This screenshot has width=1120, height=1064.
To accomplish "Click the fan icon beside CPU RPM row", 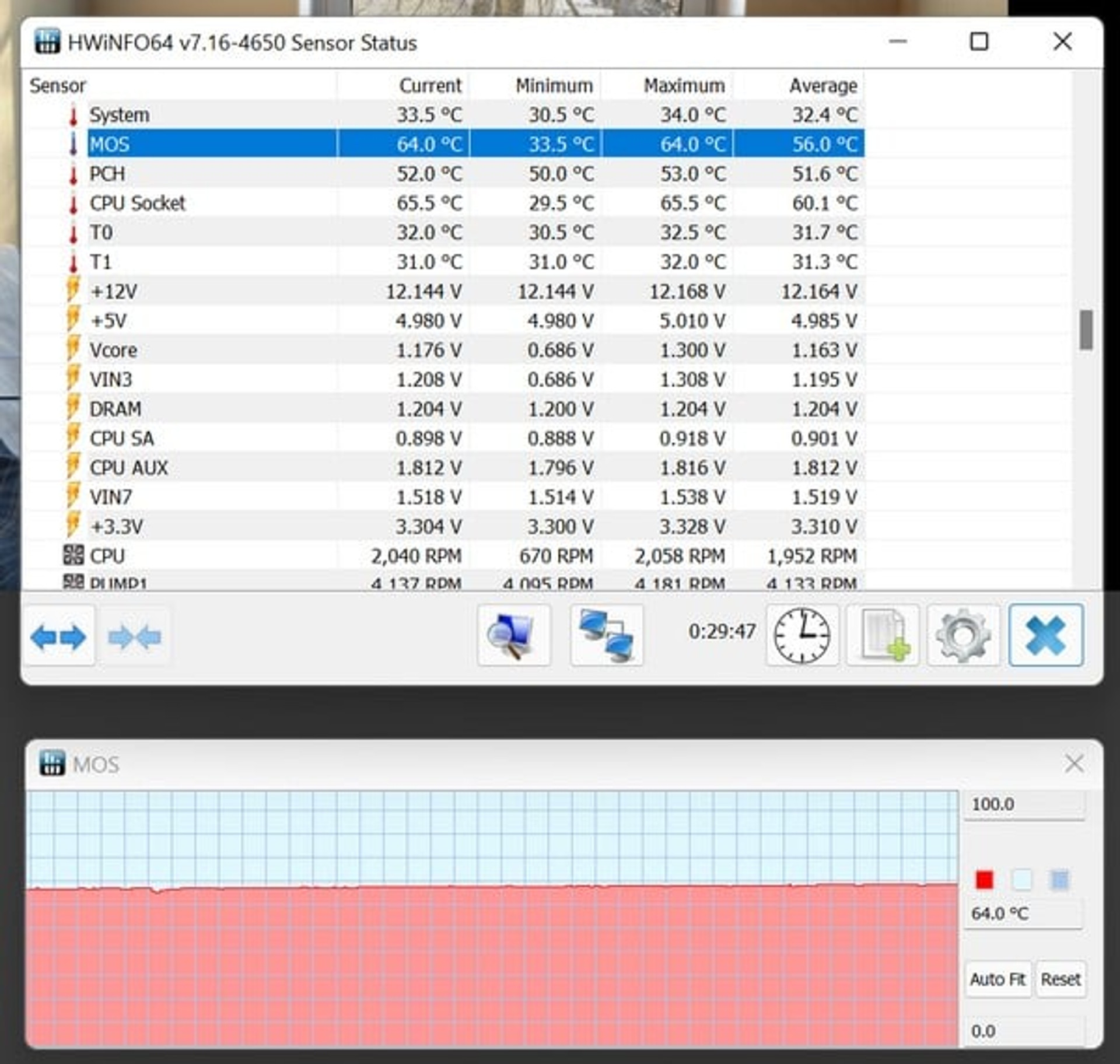I will [73, 555].
